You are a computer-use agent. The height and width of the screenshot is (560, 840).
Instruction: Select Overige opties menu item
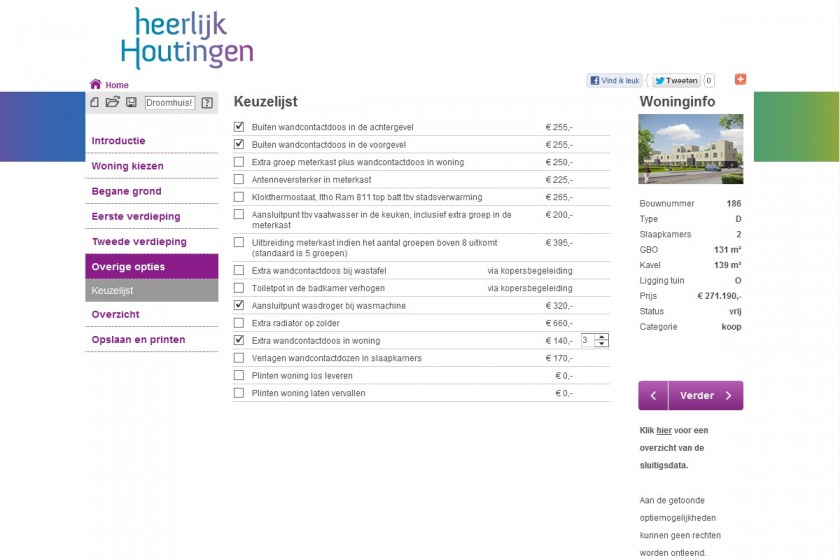click(x=152, y=266)
